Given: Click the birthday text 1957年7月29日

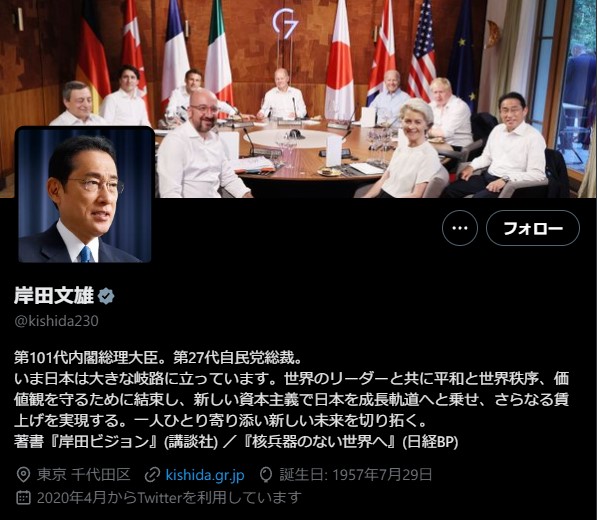Looking at the screenshot, I should pos(382,475).
